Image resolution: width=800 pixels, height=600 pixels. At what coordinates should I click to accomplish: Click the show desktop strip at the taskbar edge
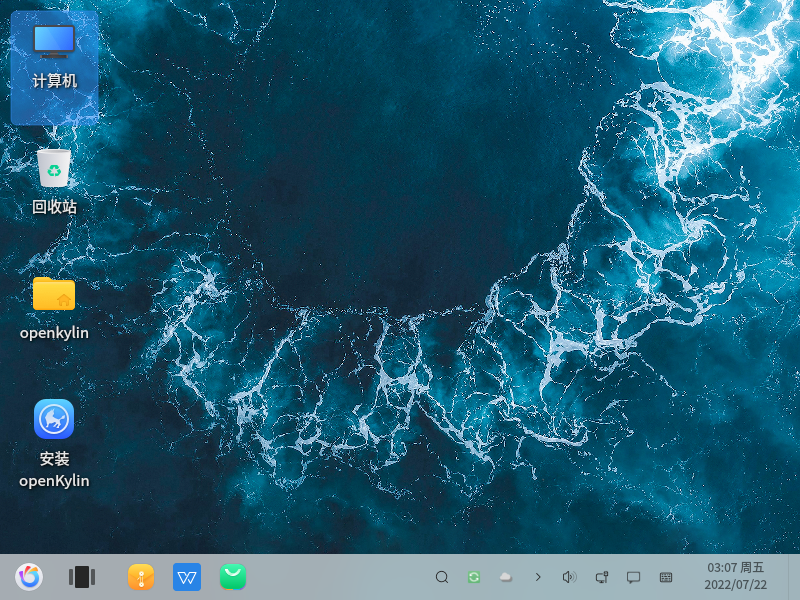click(x=794, y=577)
